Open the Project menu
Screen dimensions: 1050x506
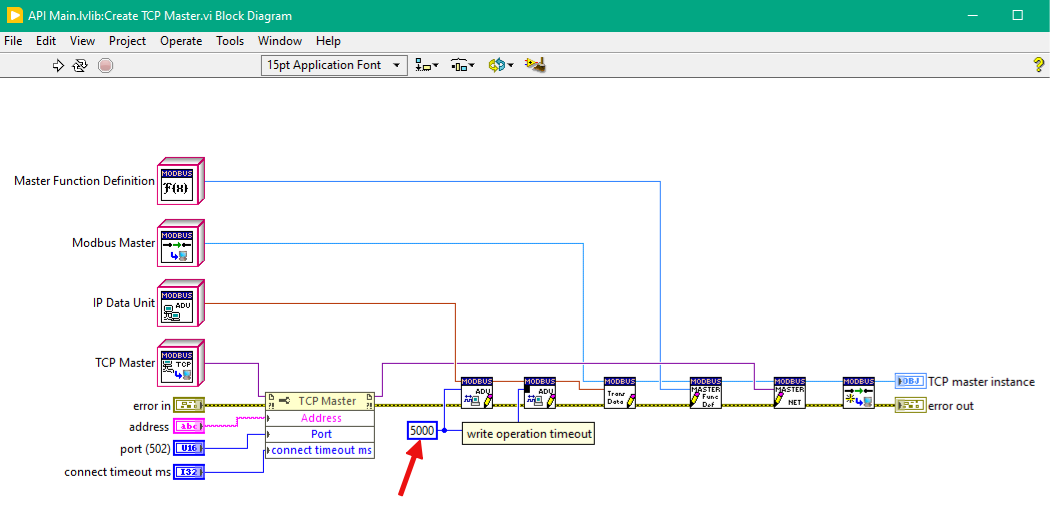point(127,41)
